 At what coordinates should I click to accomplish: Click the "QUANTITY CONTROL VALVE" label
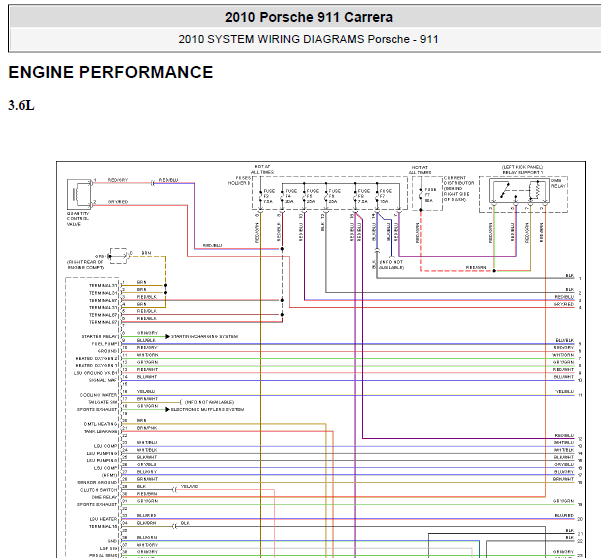click(78, 218)
